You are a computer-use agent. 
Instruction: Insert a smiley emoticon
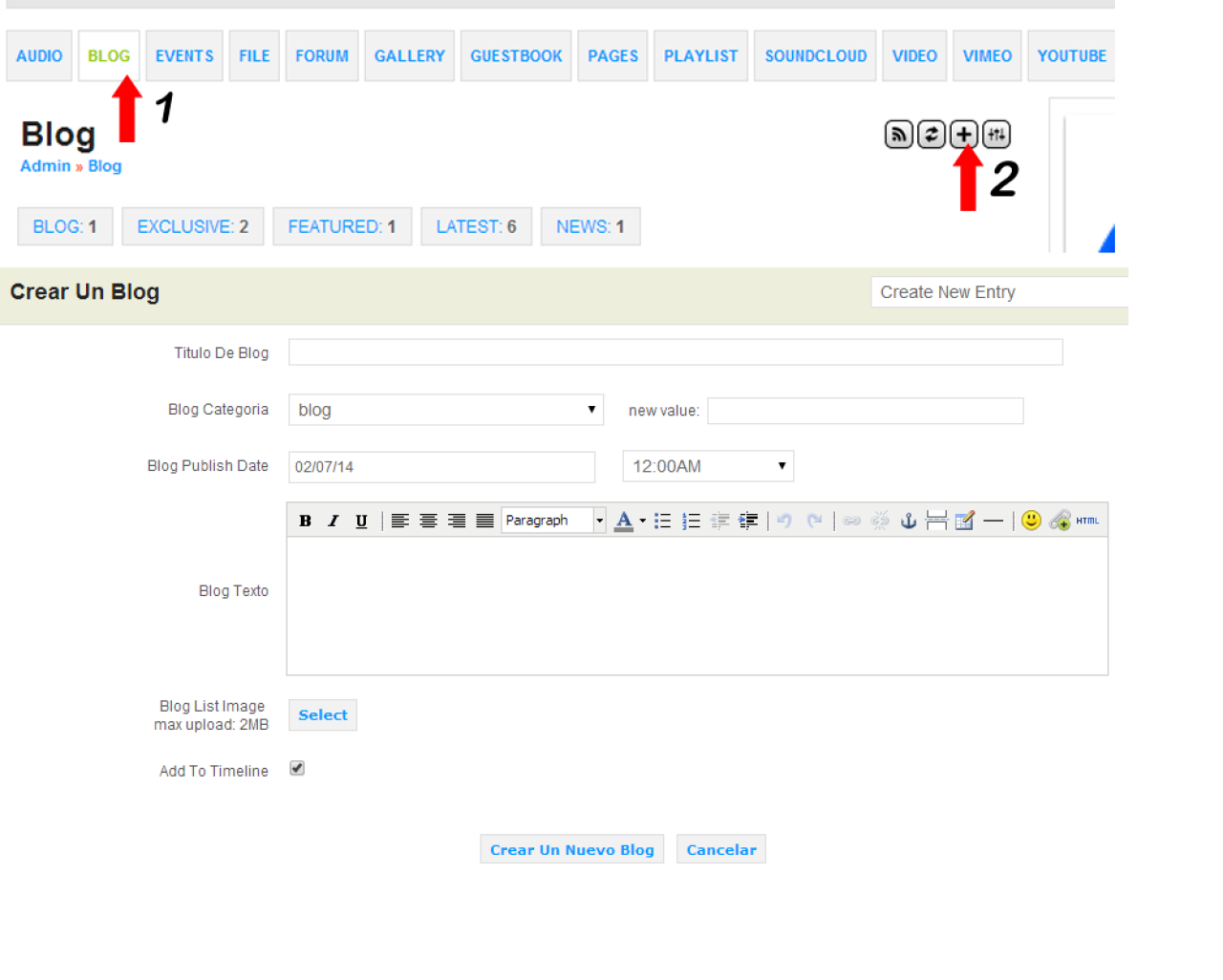click(1031, 521)
